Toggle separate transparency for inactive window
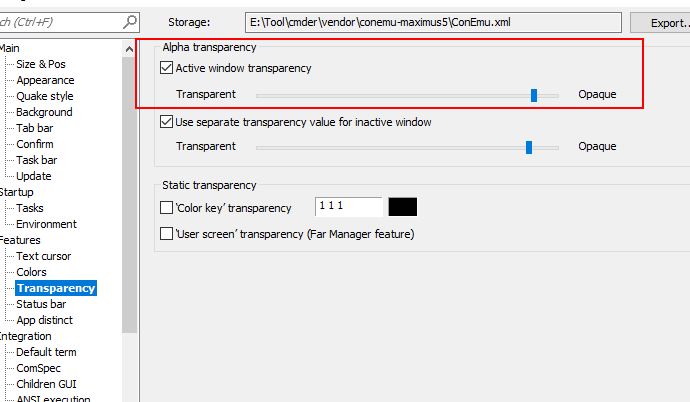The width and height of the screenshot is (690, 402). (167, 123)
